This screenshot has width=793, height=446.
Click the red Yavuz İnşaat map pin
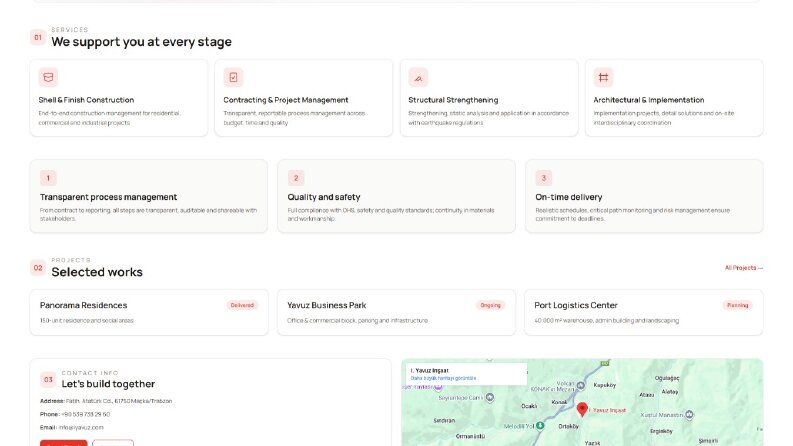coord(582,409)
